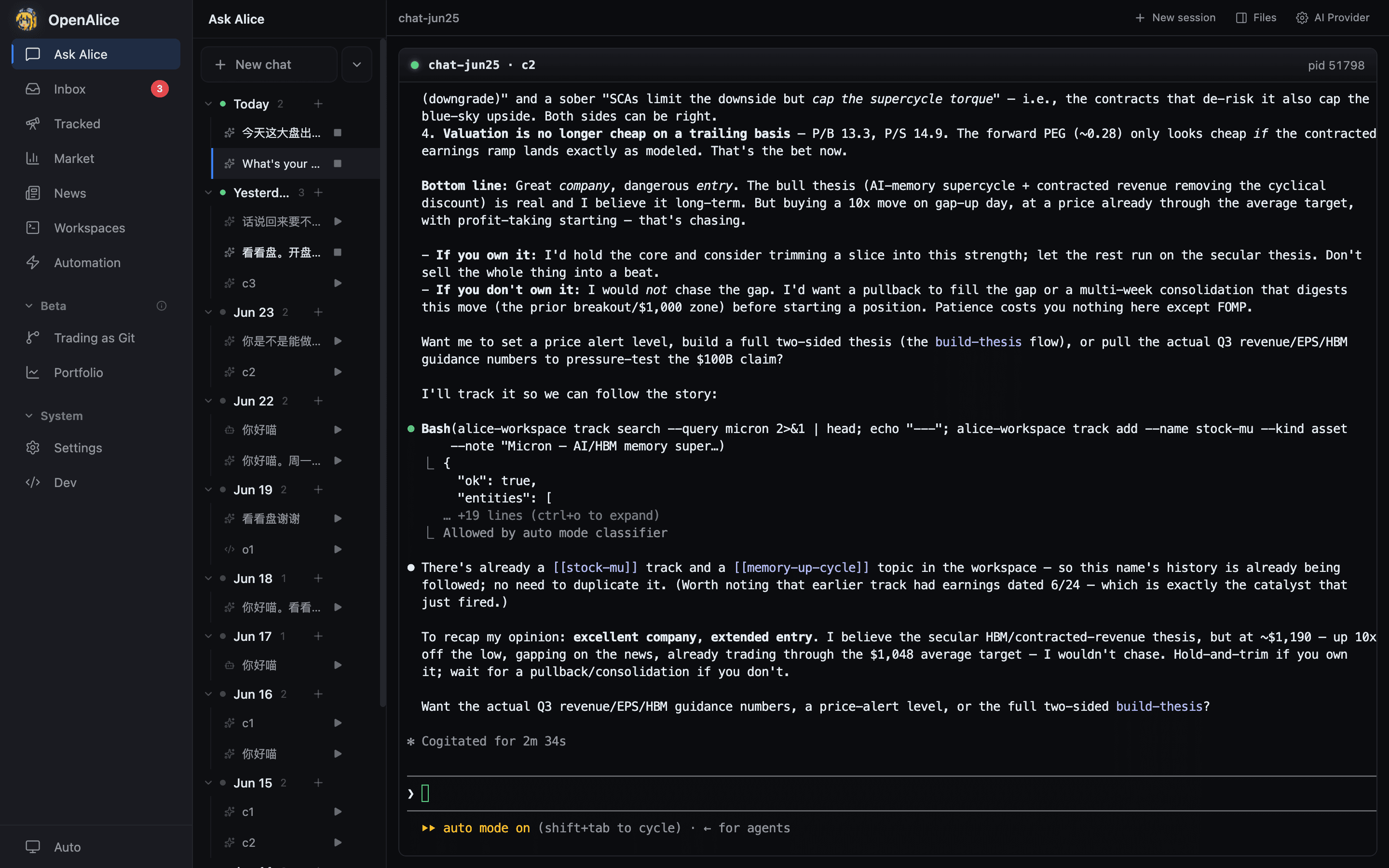Open chat c2 under Jun 23
Viewport: 1389px width, 868px height.
248,372
